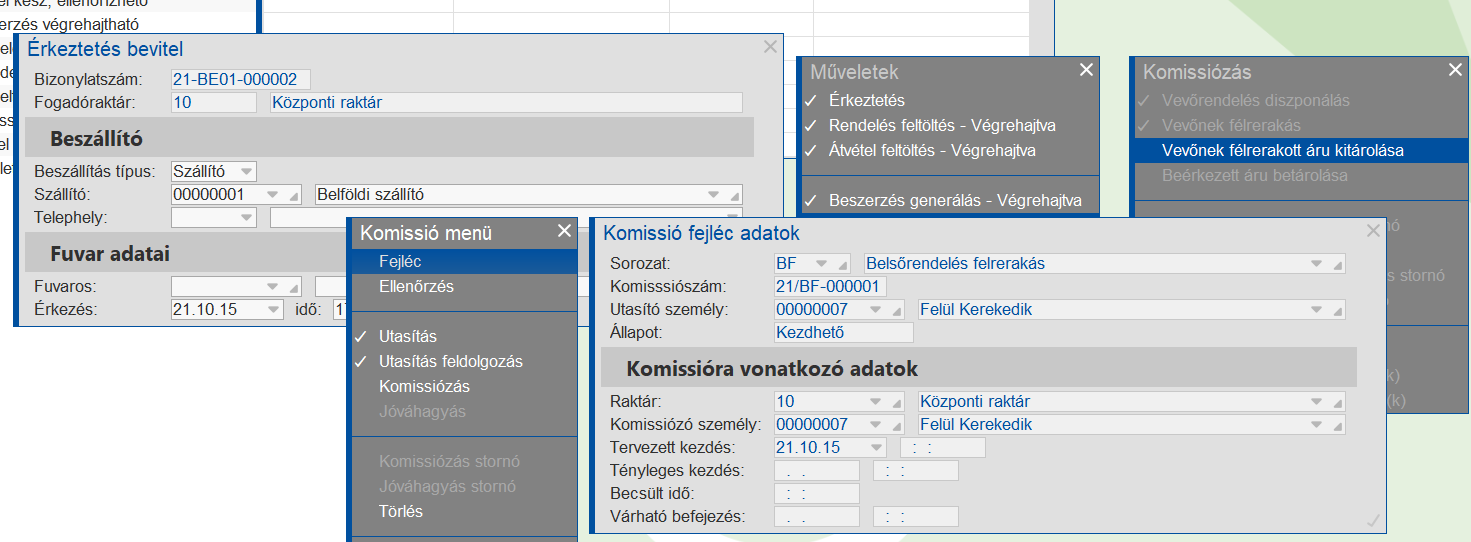Viewport: 1471px width, 542px height.
Task: Open Komissiózás entry in Komissió menü
Action: (465, 386)
